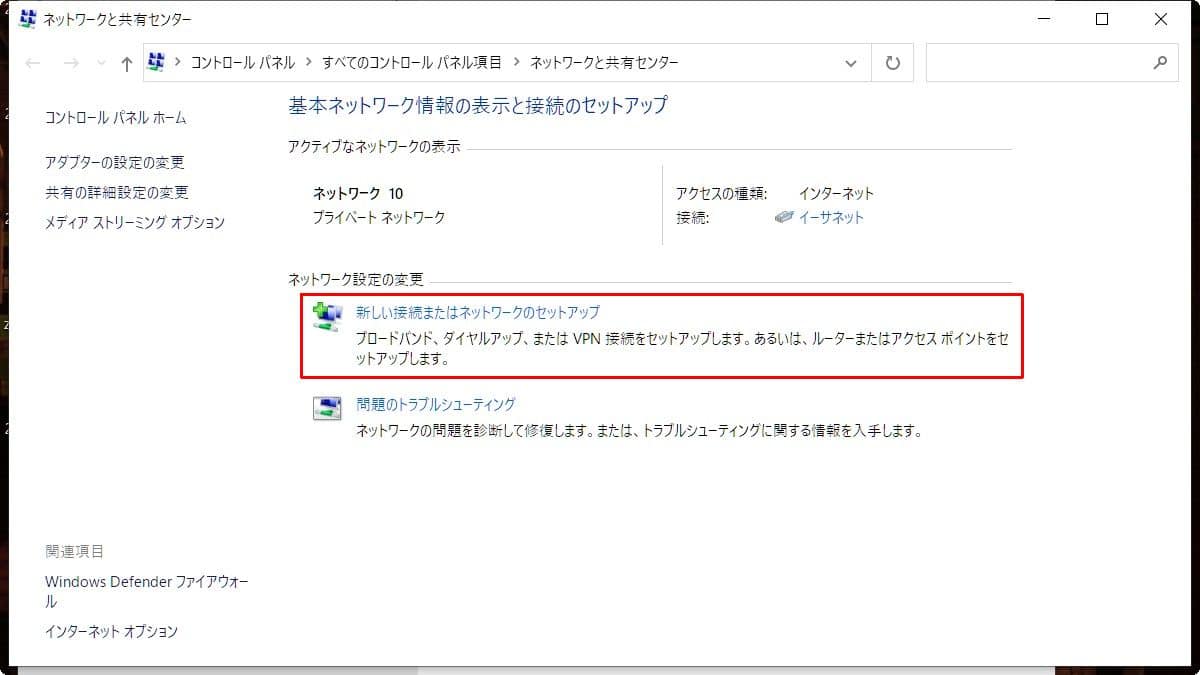Click the forward arrow navigation button
1200x675 pixels.
click(x=70, y=63)
